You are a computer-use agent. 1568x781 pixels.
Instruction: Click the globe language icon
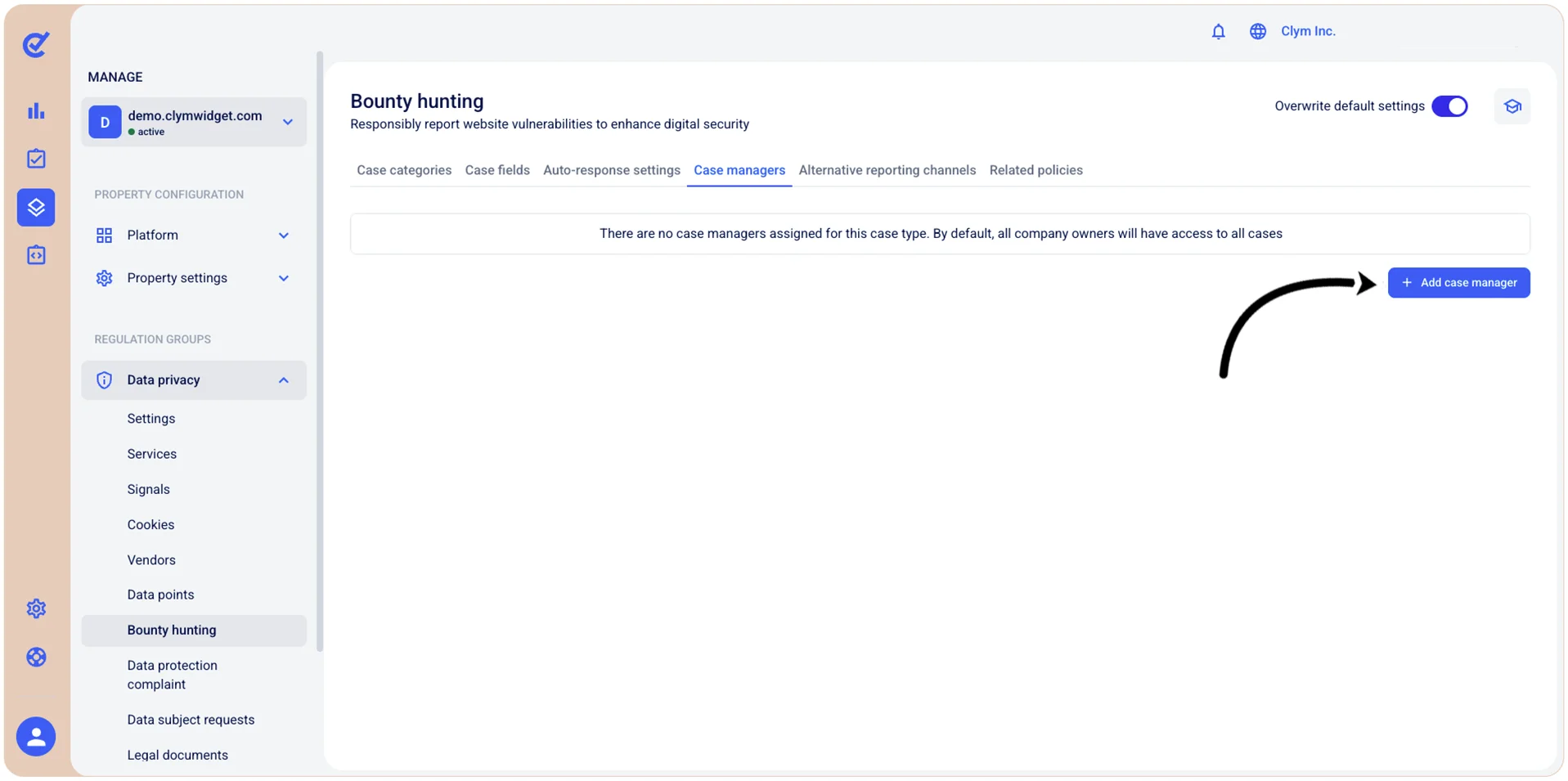click(x=1257, y=32)
